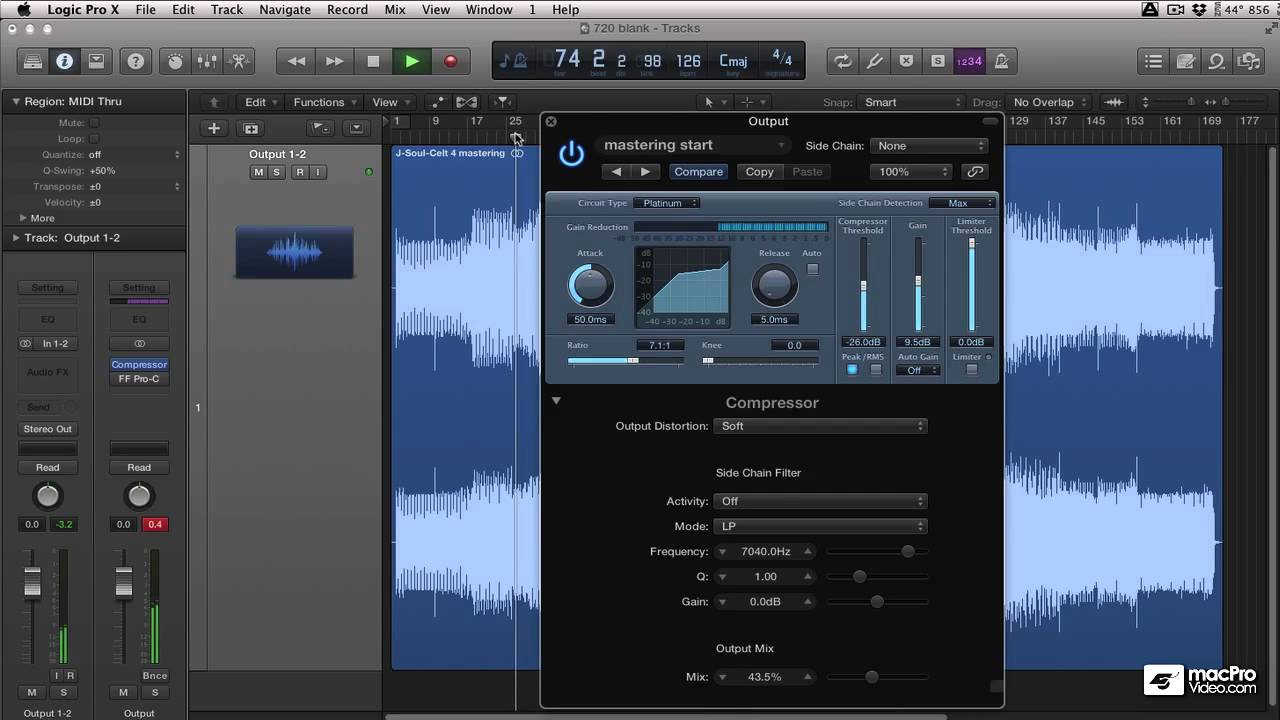Toggle the Solo S button in control bar
The image size is (1280, 720).
click(937, 61)
